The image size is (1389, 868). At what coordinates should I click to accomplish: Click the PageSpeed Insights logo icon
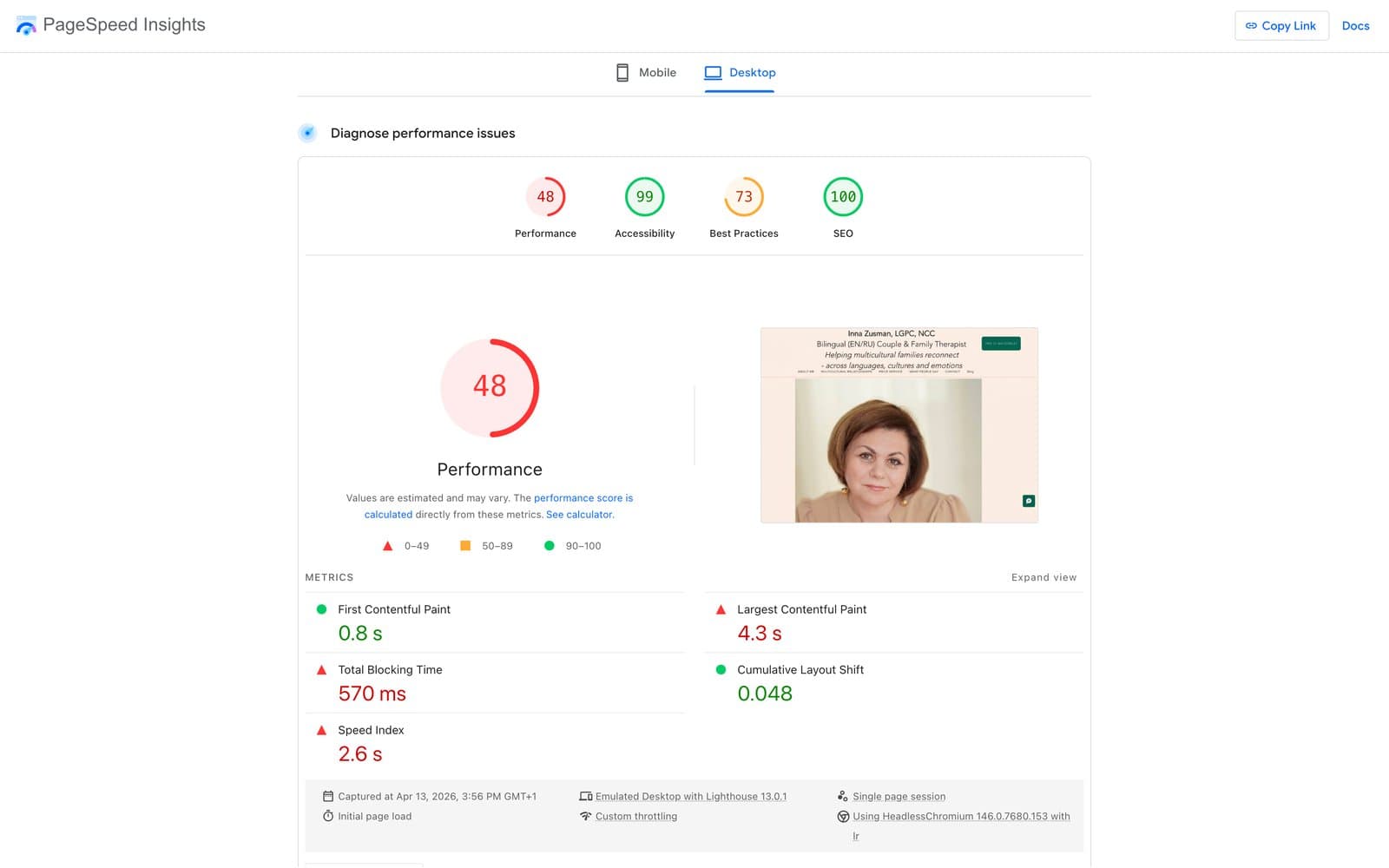26,25
